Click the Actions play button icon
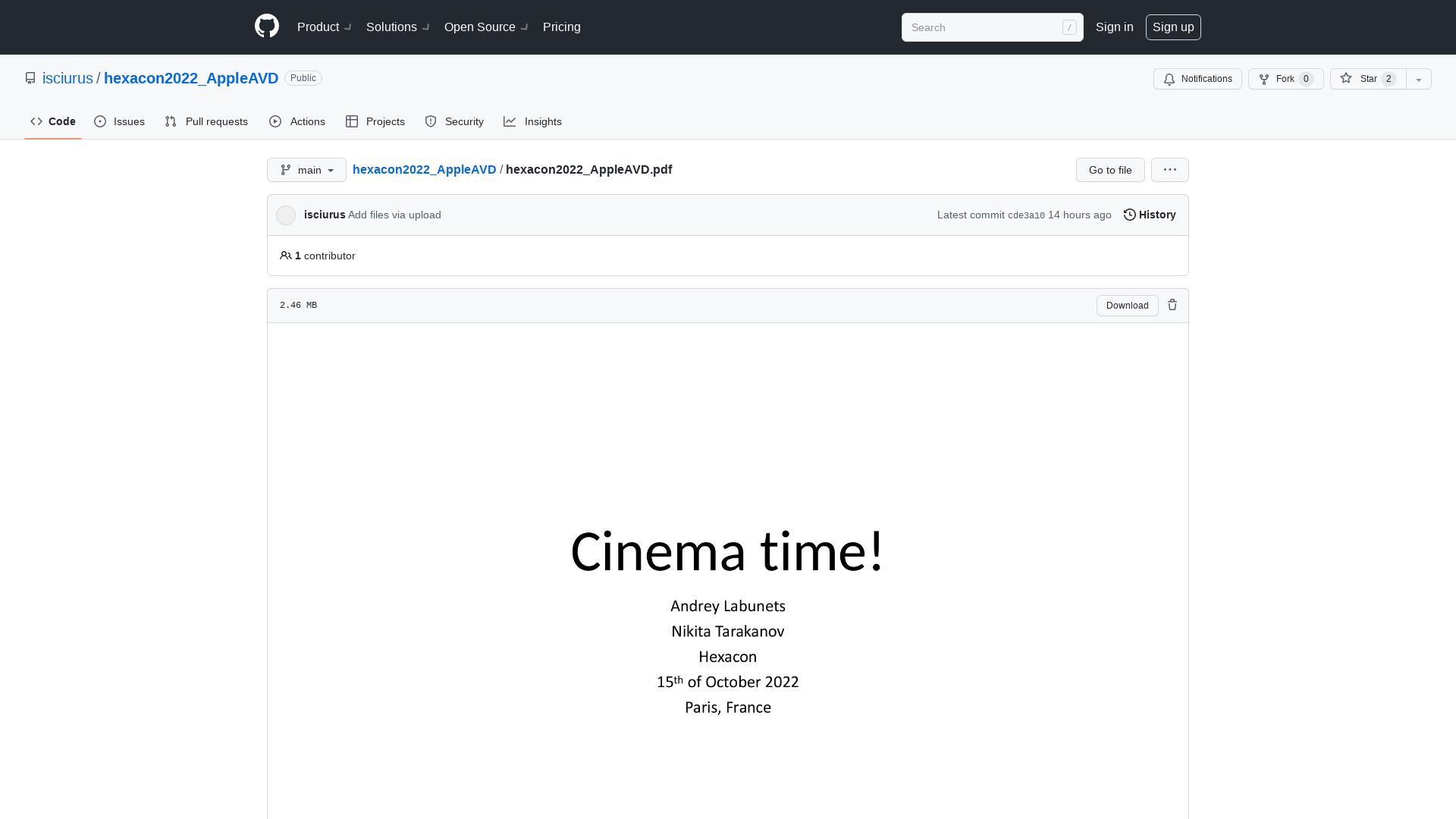 click(x=275, y=121)
